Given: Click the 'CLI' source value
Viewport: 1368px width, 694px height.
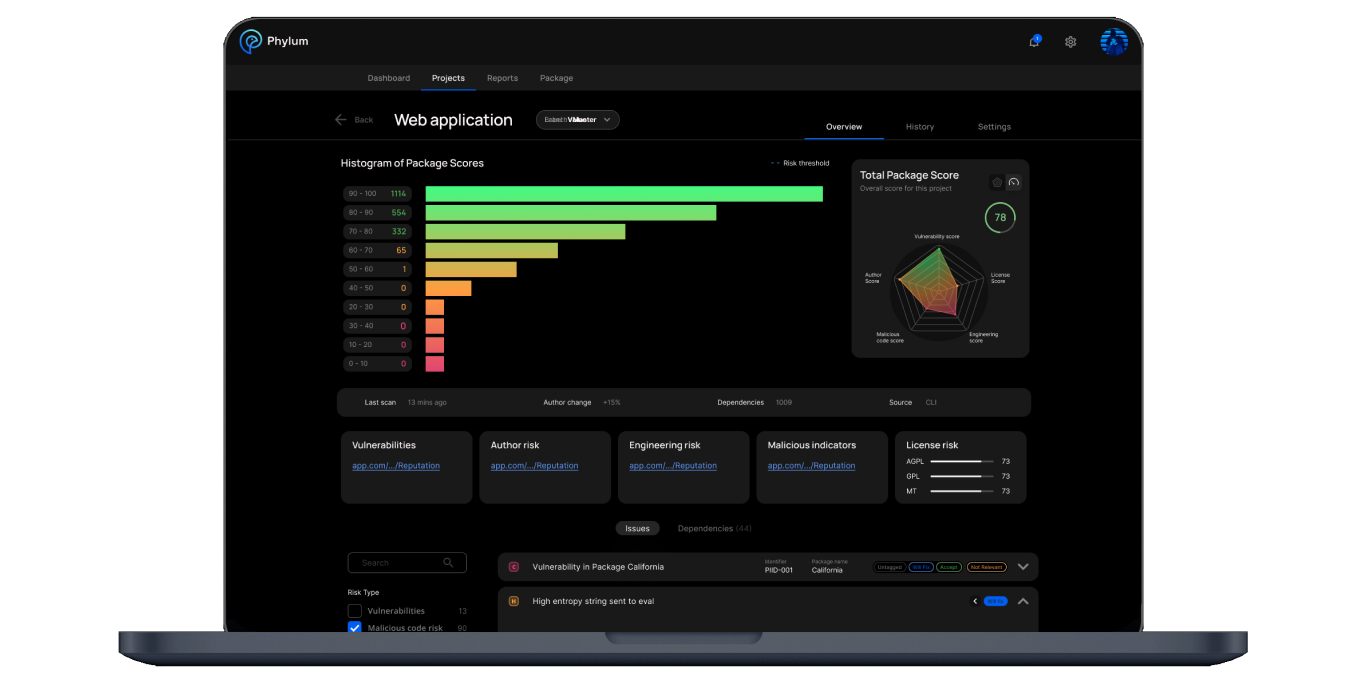Looking at the screenshot, I should [x=931, y=402].
